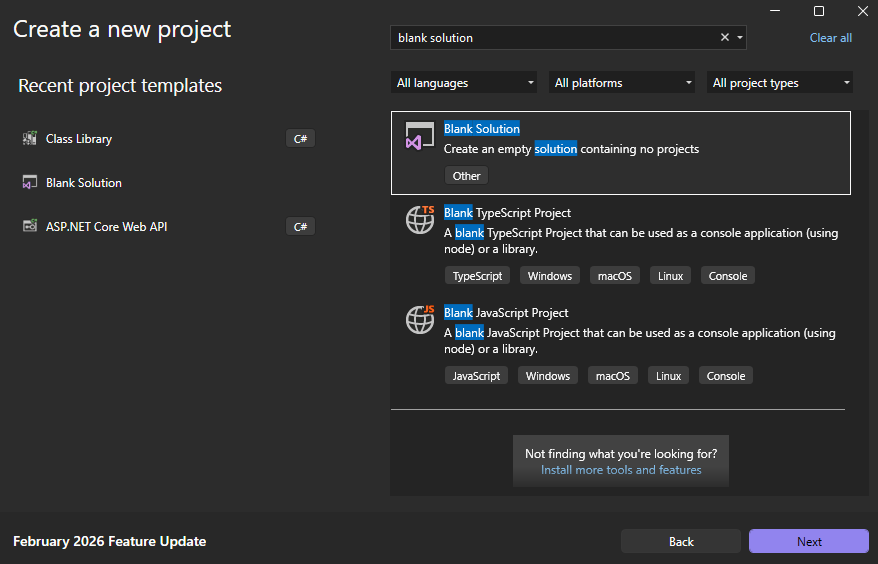This screenshot has width=878, height=564.
Task: Open the All languages dropdown
Action: pos(464,83)
